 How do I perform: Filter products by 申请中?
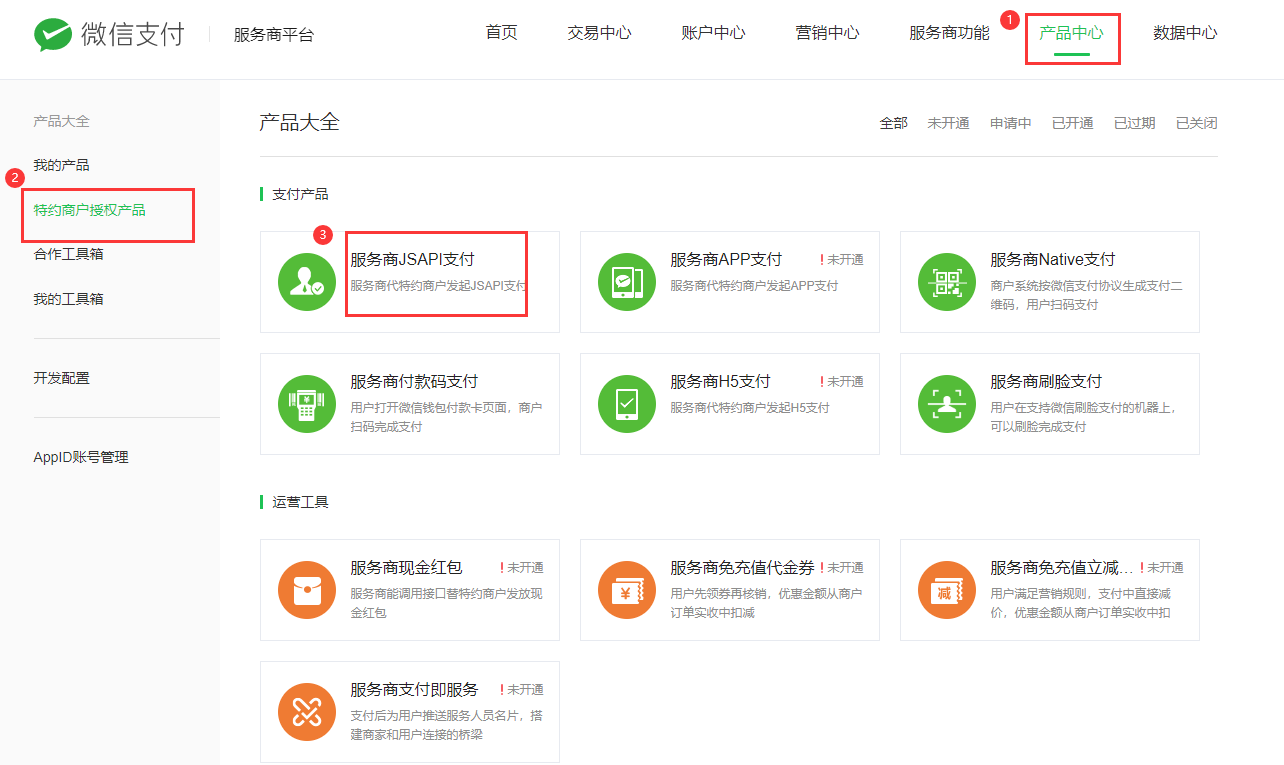[1010, 123]
